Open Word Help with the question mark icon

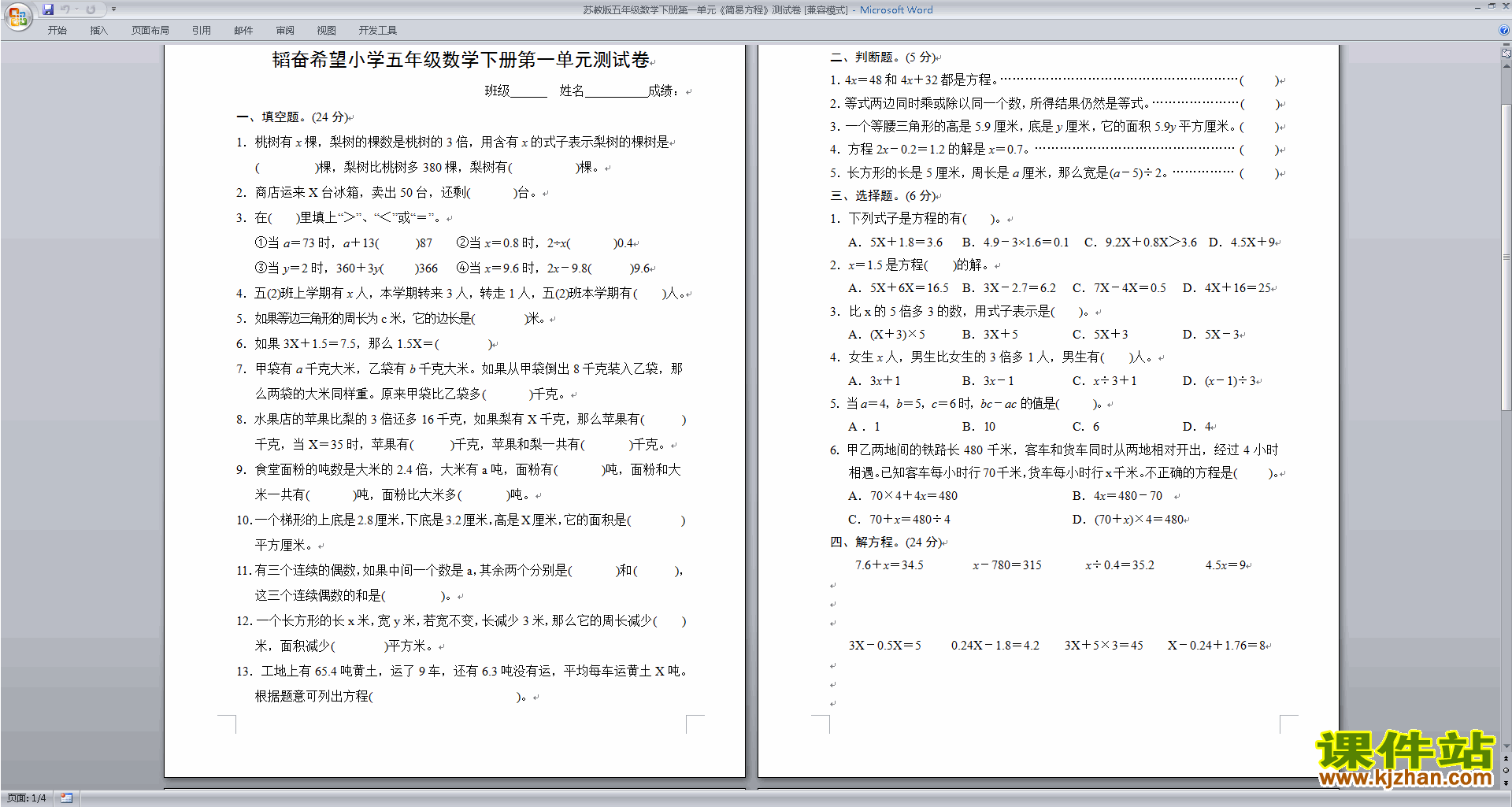click(1504, 30)
